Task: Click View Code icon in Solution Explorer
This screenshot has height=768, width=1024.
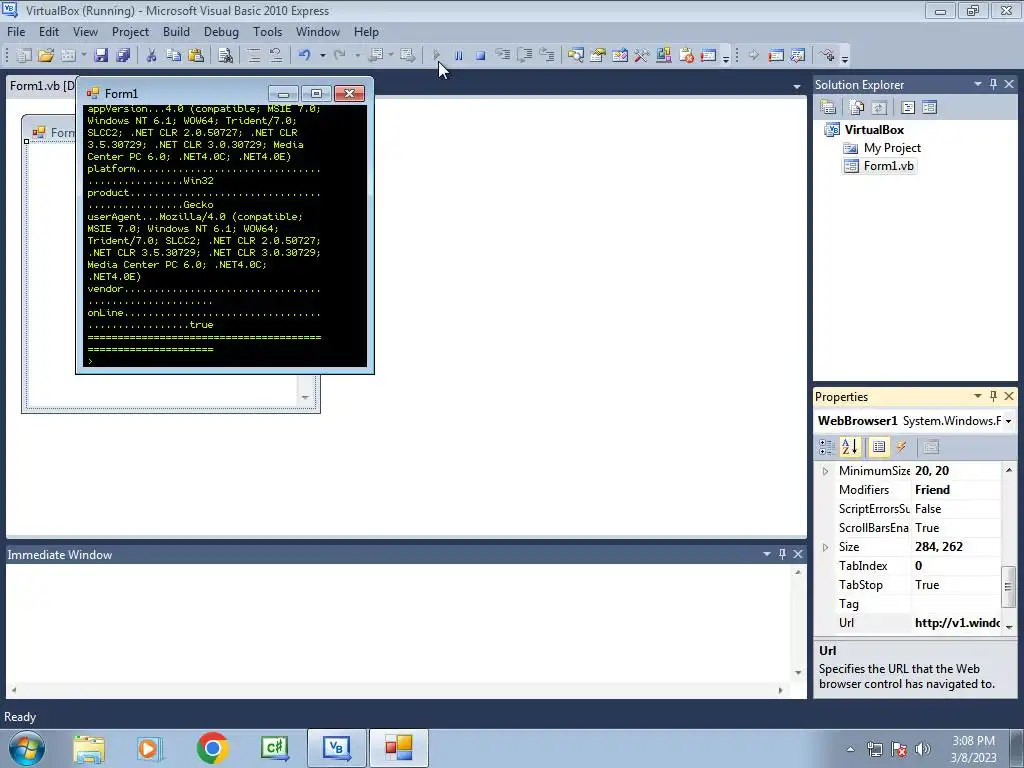Action: point(908,108)
